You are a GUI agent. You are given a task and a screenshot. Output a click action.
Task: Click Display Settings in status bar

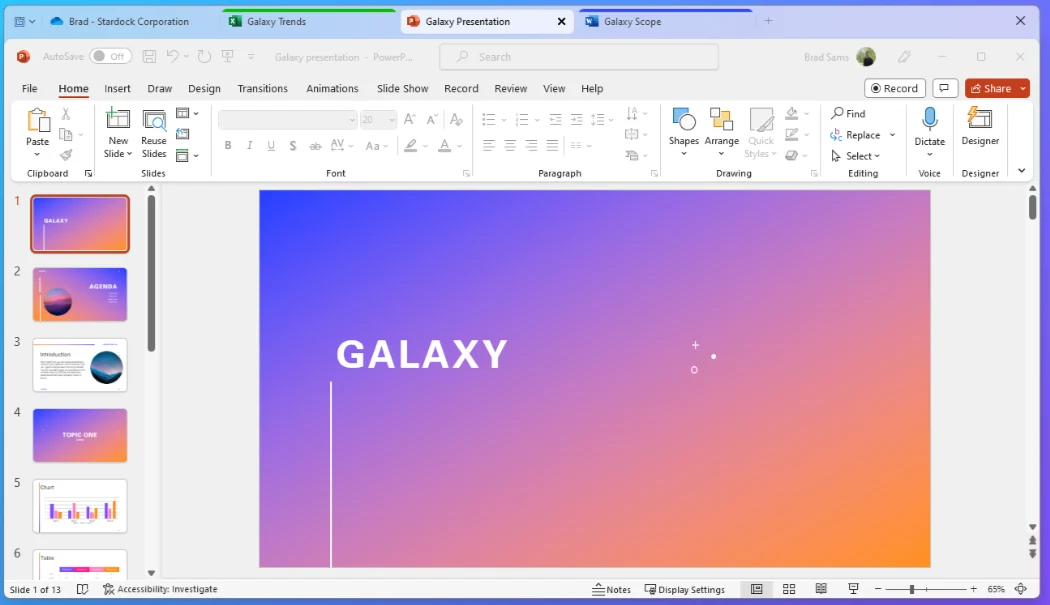point(684,590)
